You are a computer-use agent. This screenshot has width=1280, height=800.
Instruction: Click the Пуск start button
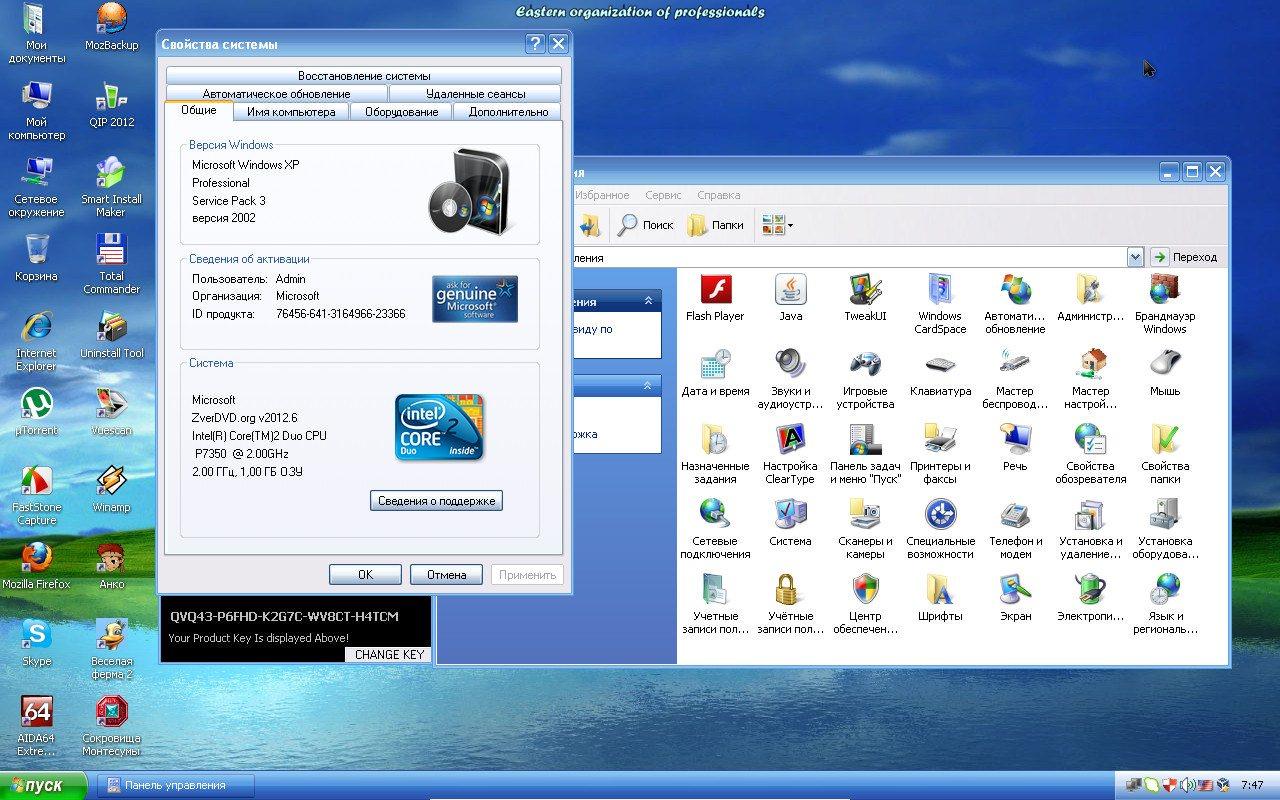(x=44, y=785)
